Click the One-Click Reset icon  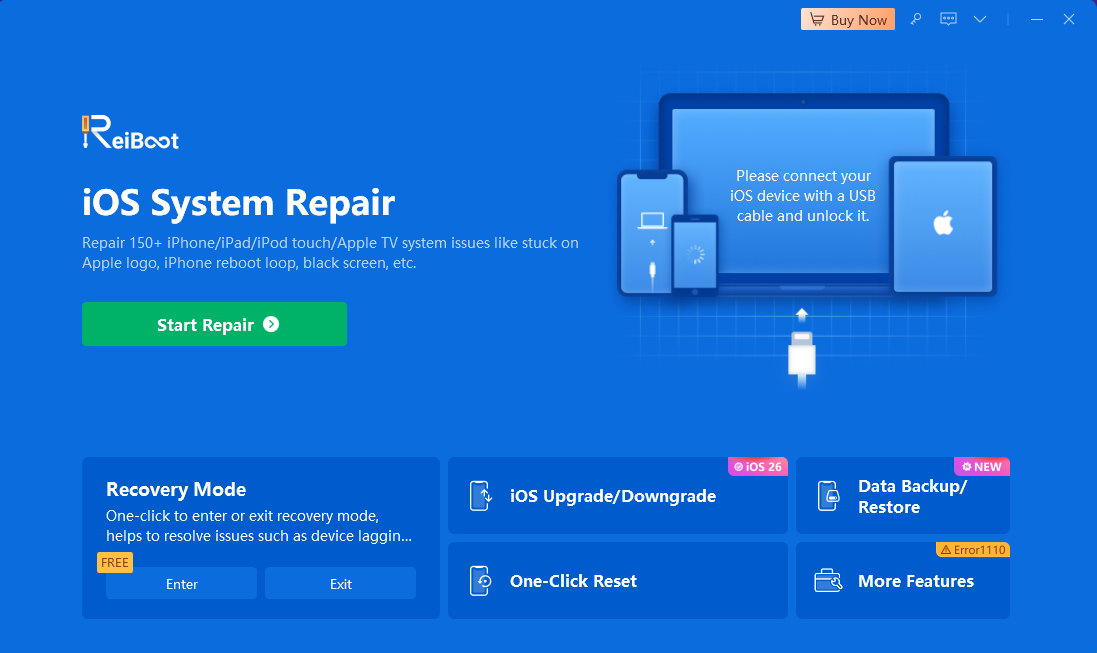[x=481, y=581]
